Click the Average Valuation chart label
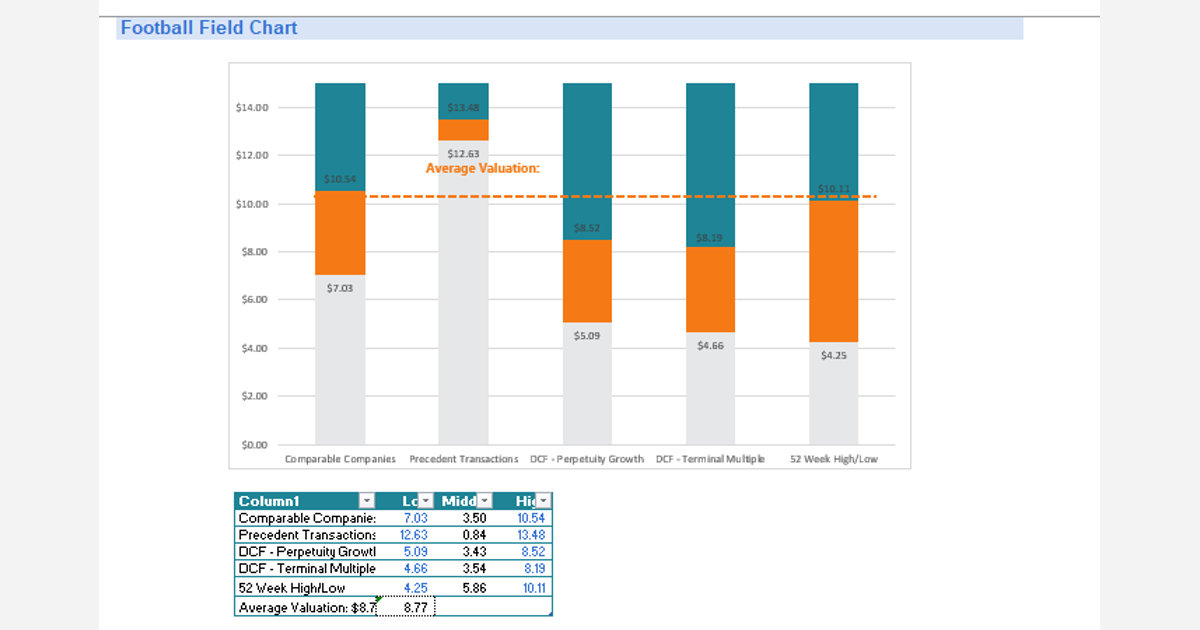Screen dimensions: 1200x630 coord(482,169)
